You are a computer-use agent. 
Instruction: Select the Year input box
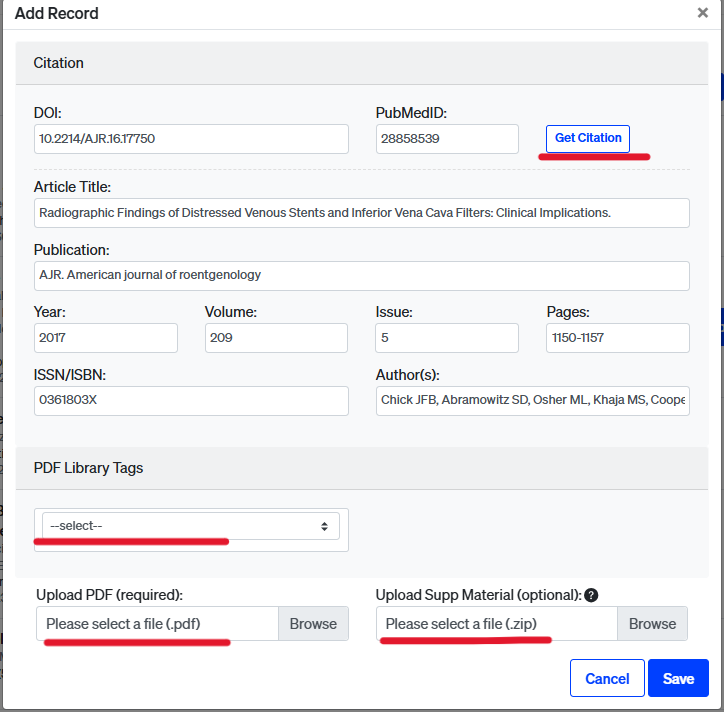click(x=105, y=338)
